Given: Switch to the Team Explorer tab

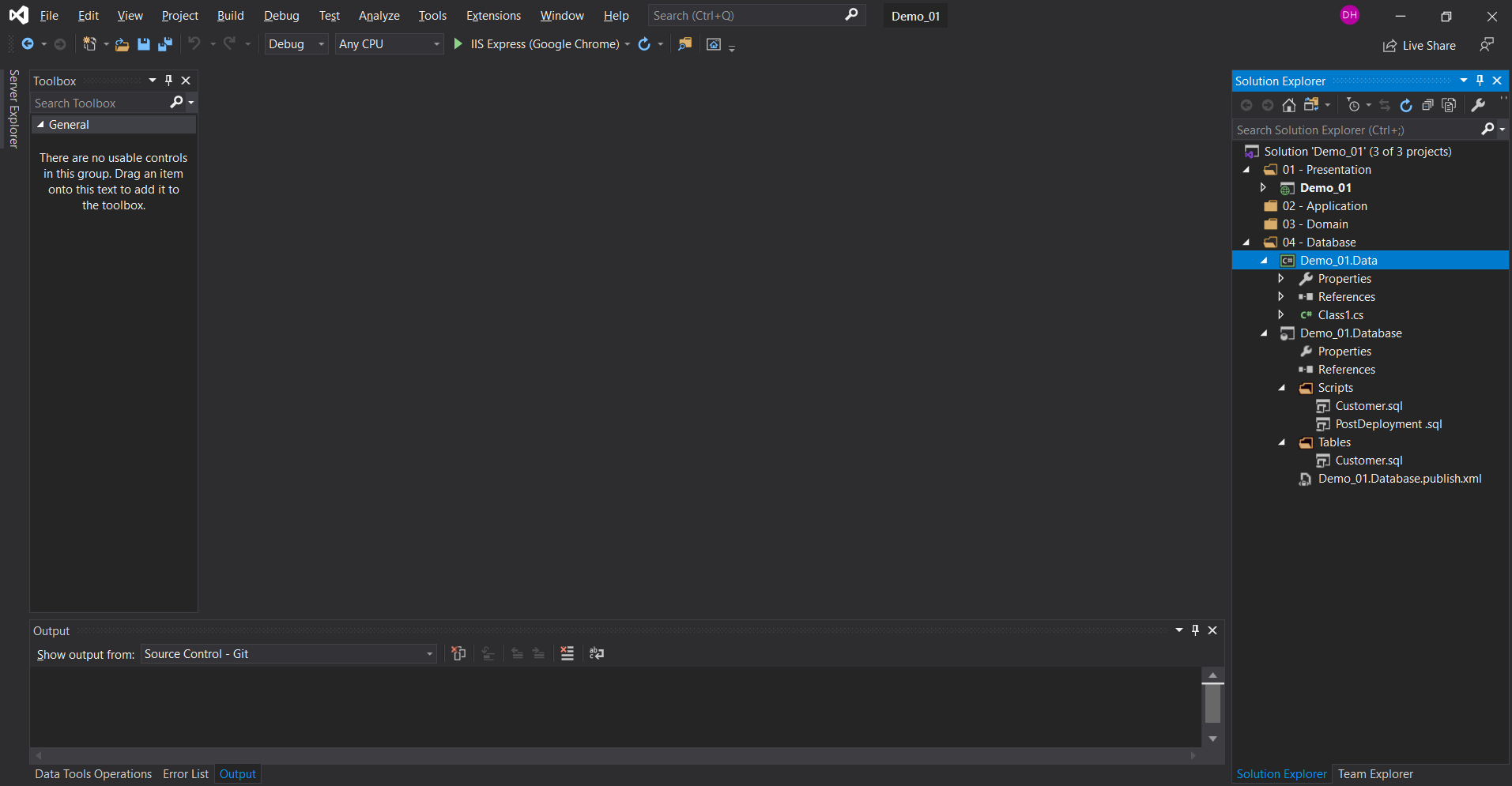Looking at the screenshot, I should coord(1374,774).
